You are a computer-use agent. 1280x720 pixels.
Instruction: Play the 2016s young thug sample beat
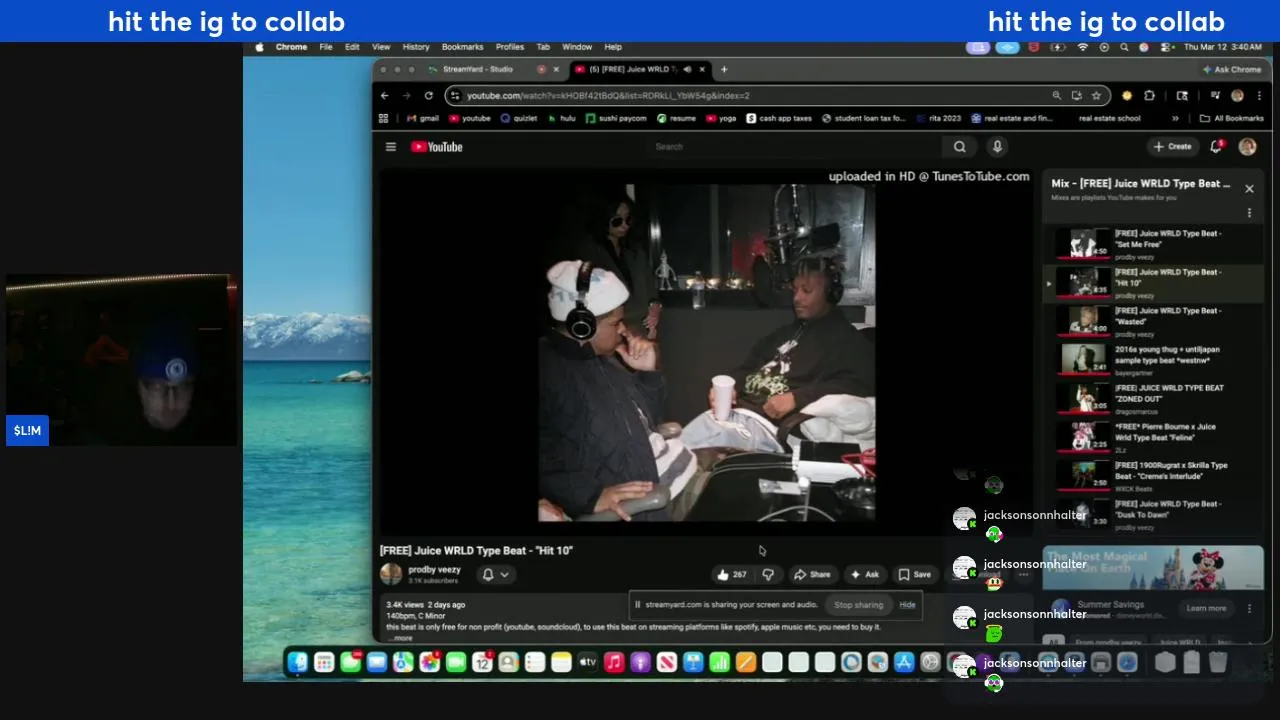click(1152, 360)
